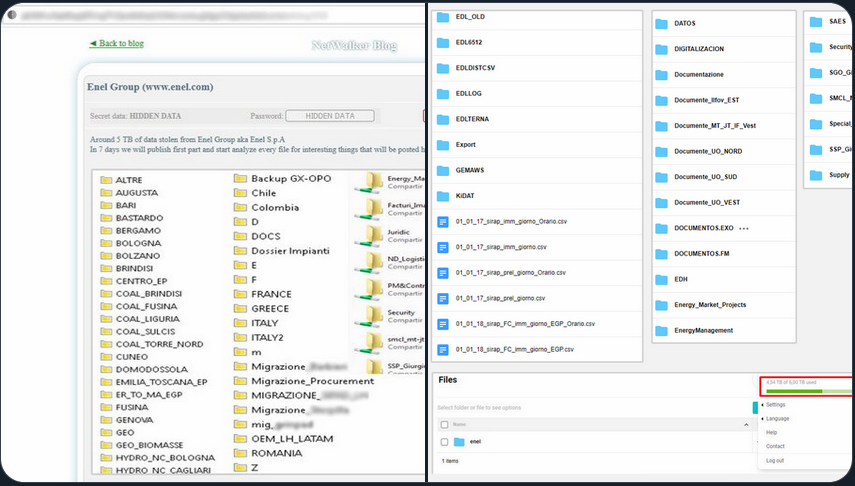Select the EMILIA_TOSCANA_EP folder name
This screenshot has height=486, width=855.
[x=161, y=382]
